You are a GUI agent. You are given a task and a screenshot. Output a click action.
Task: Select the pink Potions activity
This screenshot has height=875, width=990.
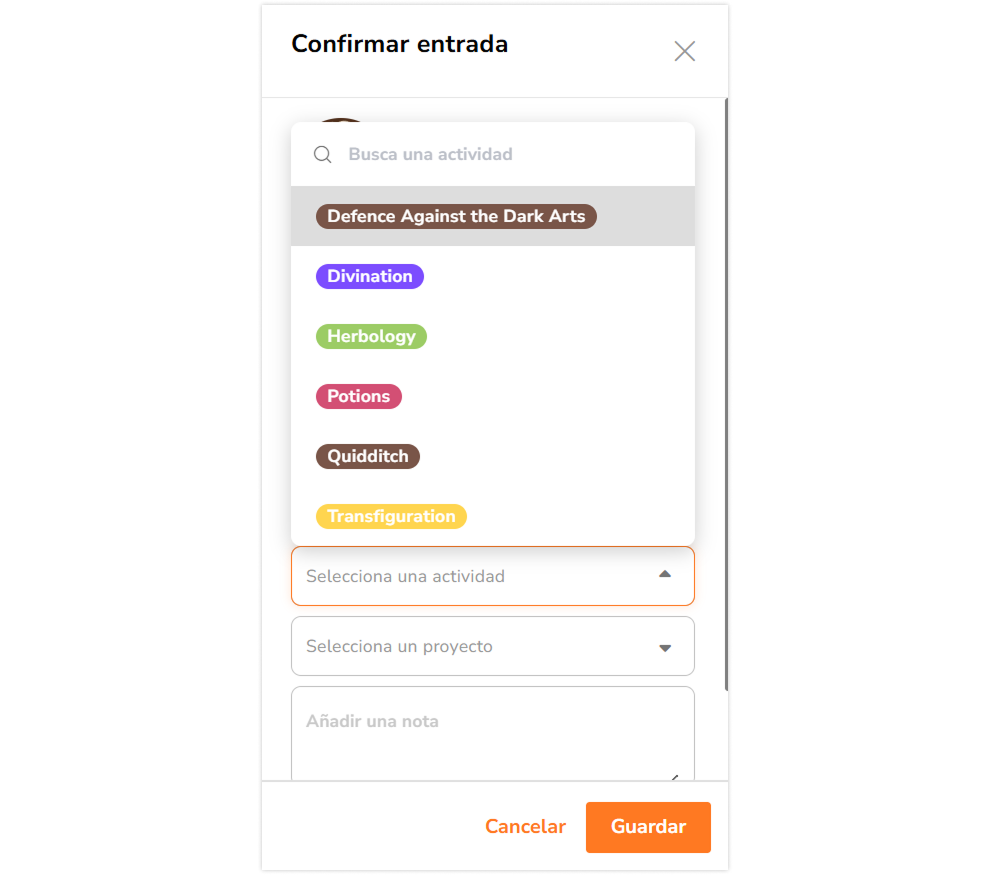click(359, 396)
